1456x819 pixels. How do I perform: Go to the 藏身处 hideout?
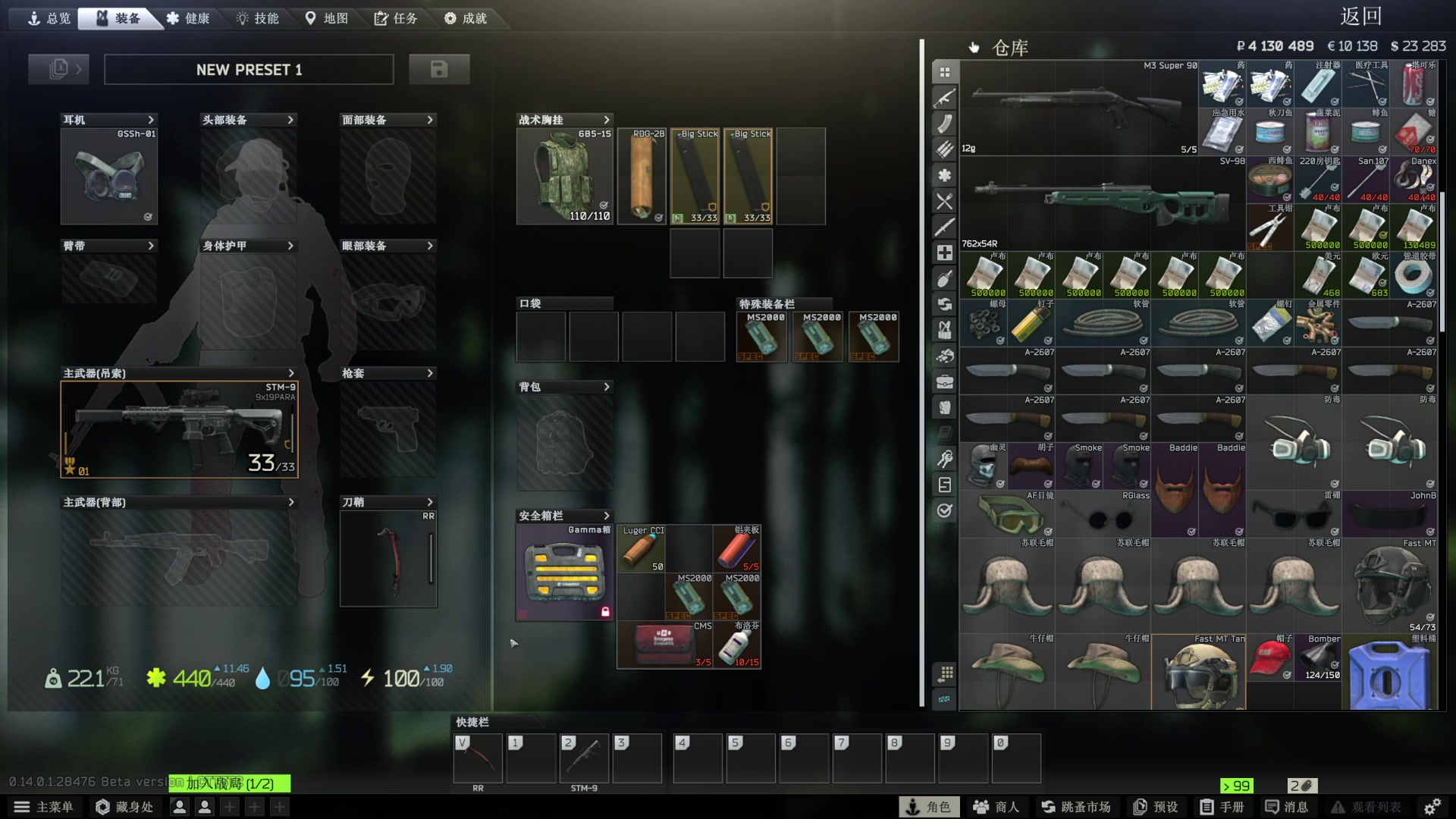(124, 807)
